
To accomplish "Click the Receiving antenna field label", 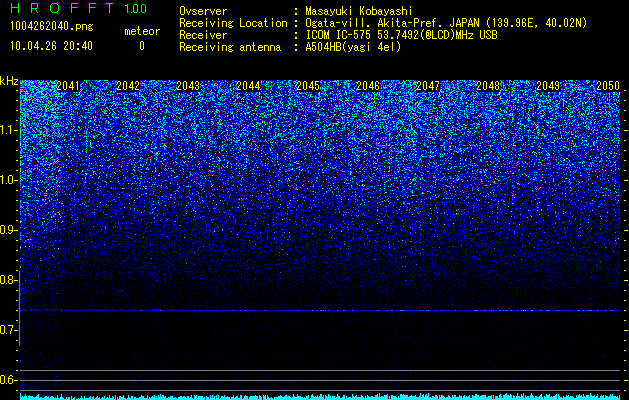I will coord(230,47).
